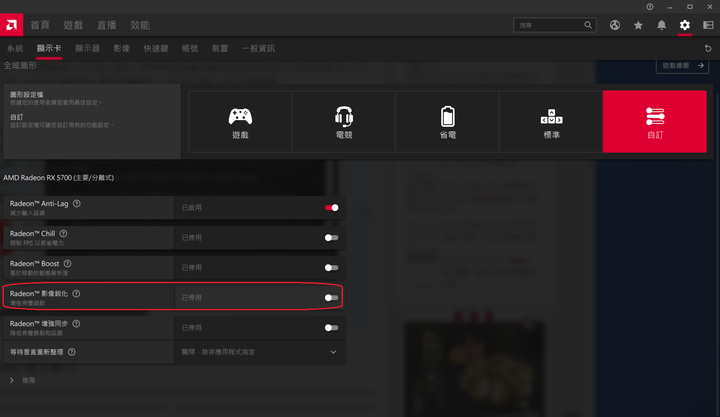
Task: Open the 等待垂直重新整理 dropdown
Action: (259, 352)
